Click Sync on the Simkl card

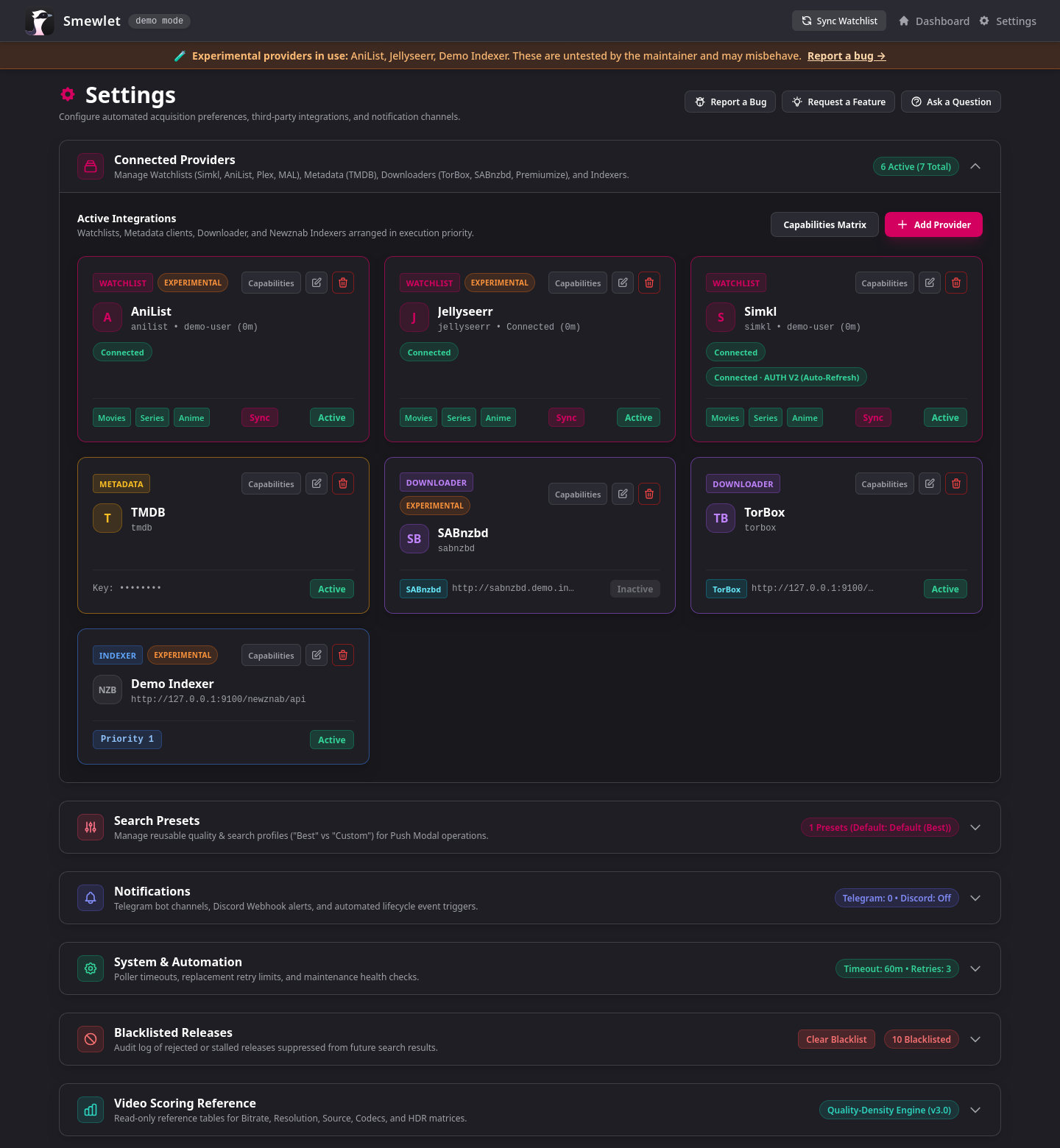point(873,417)
